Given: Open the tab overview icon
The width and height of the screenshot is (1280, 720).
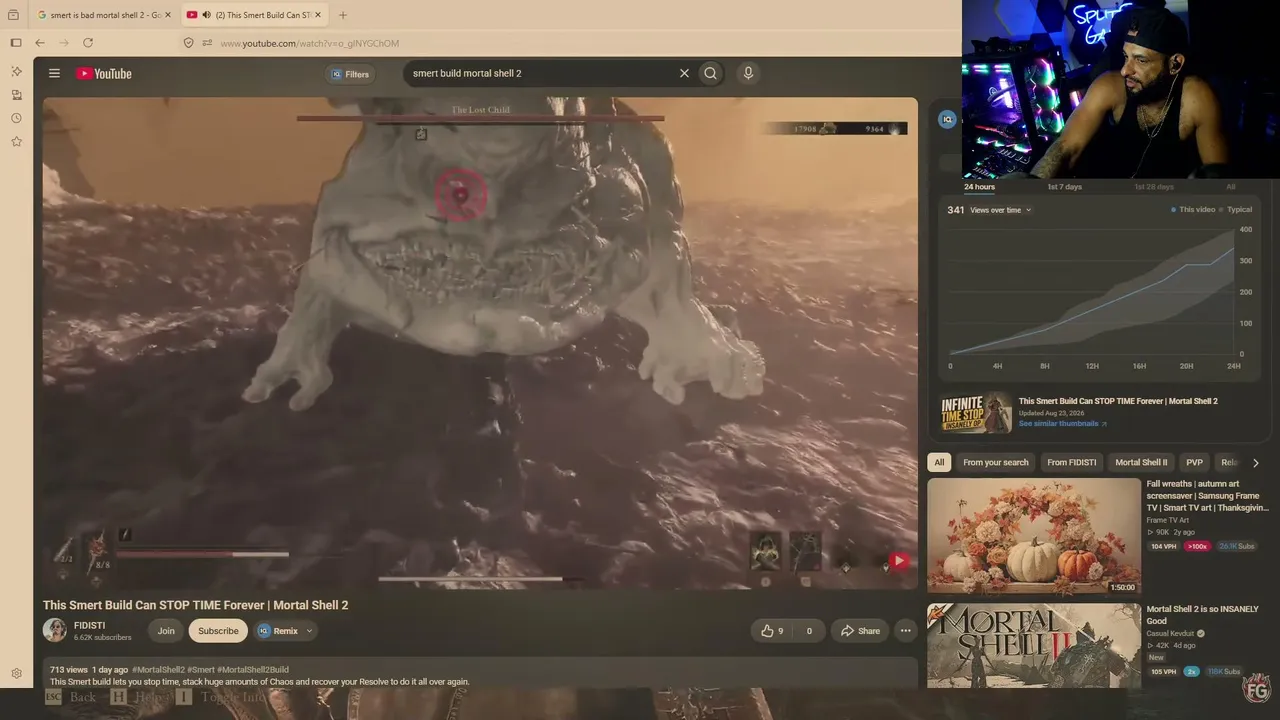Looking at the screenshot, I should coord(13,15).
